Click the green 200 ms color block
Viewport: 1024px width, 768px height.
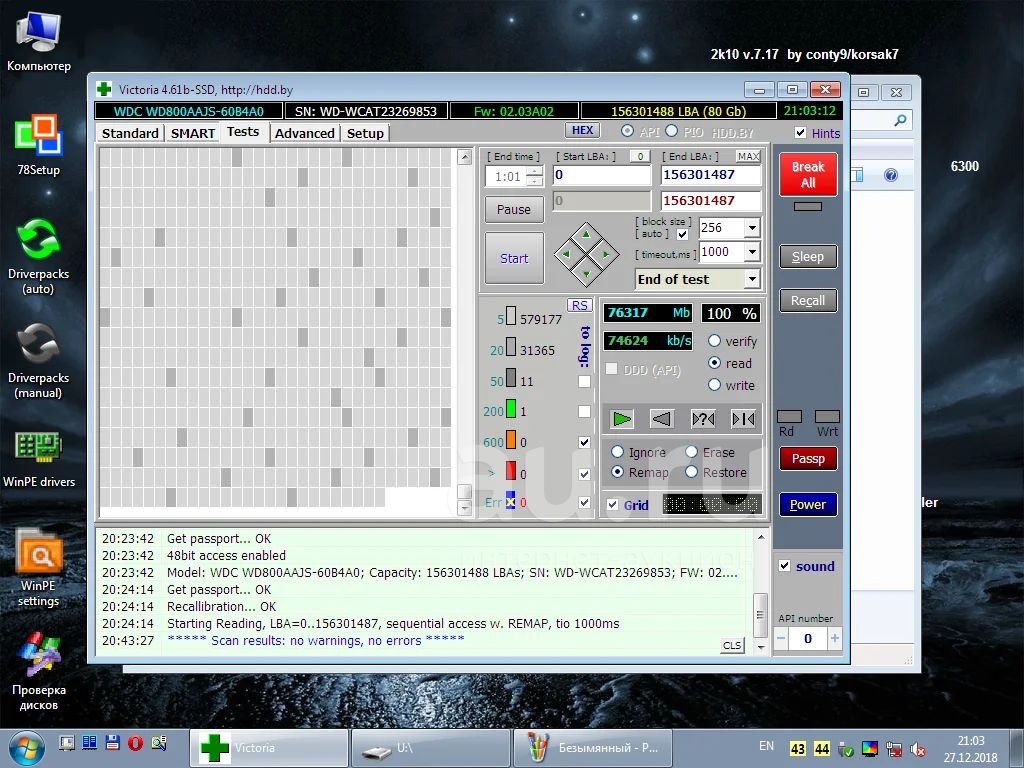click(511, 409)
